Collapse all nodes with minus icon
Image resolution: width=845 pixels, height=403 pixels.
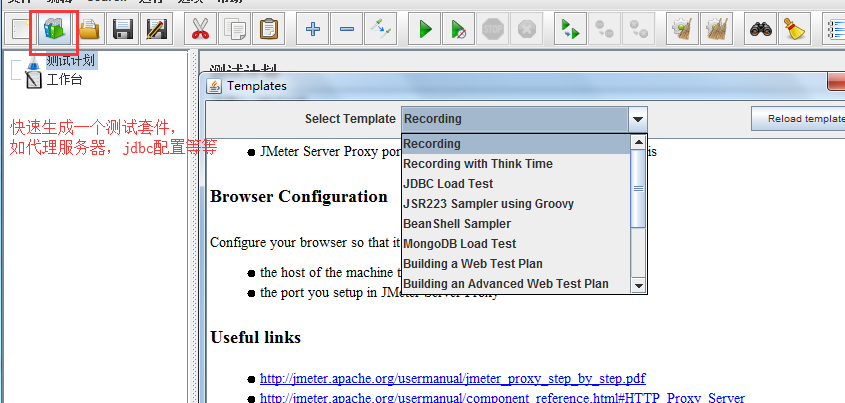[x=347, y=29]
